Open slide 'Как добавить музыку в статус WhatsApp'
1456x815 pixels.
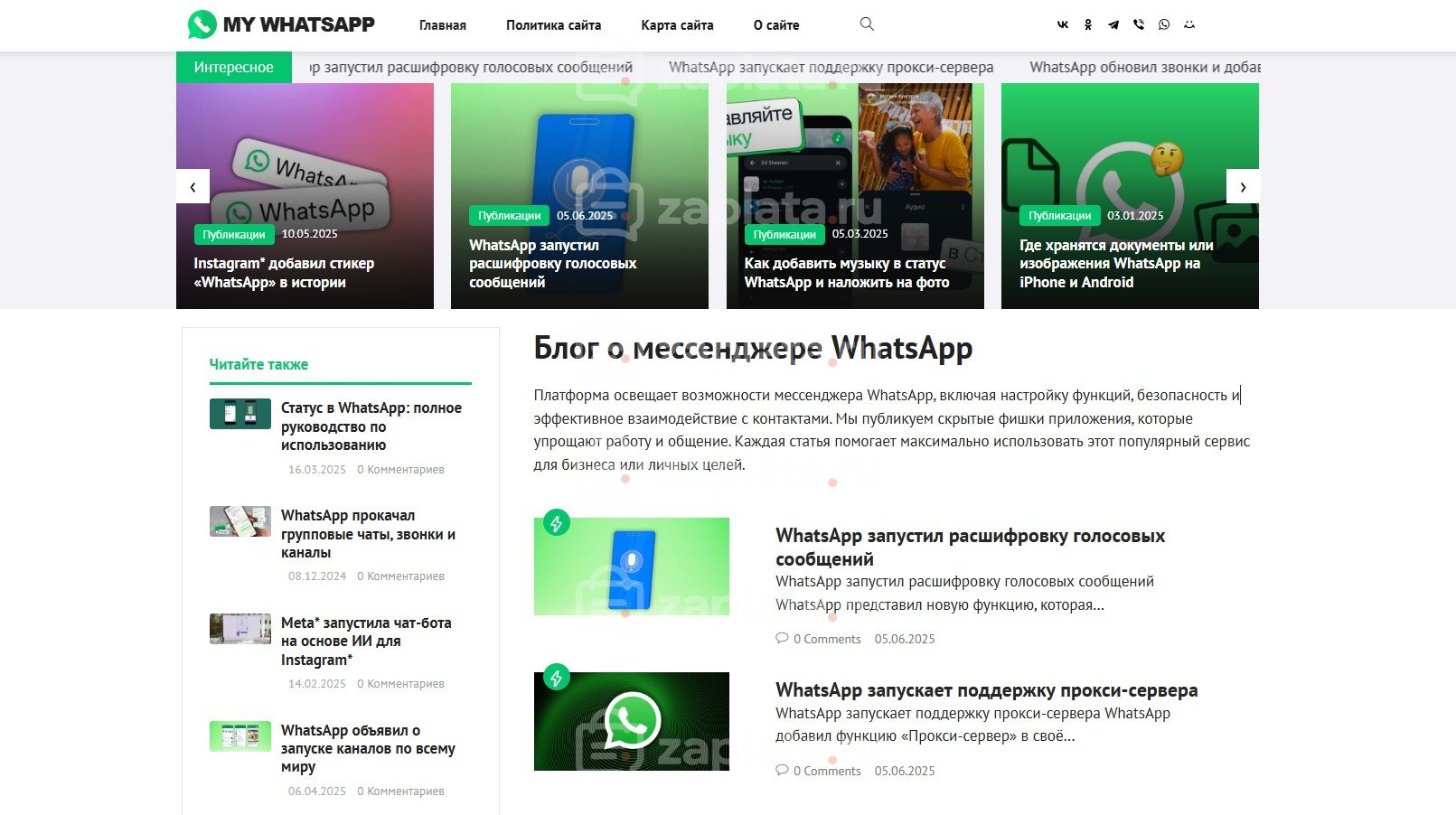coord(847,273)
